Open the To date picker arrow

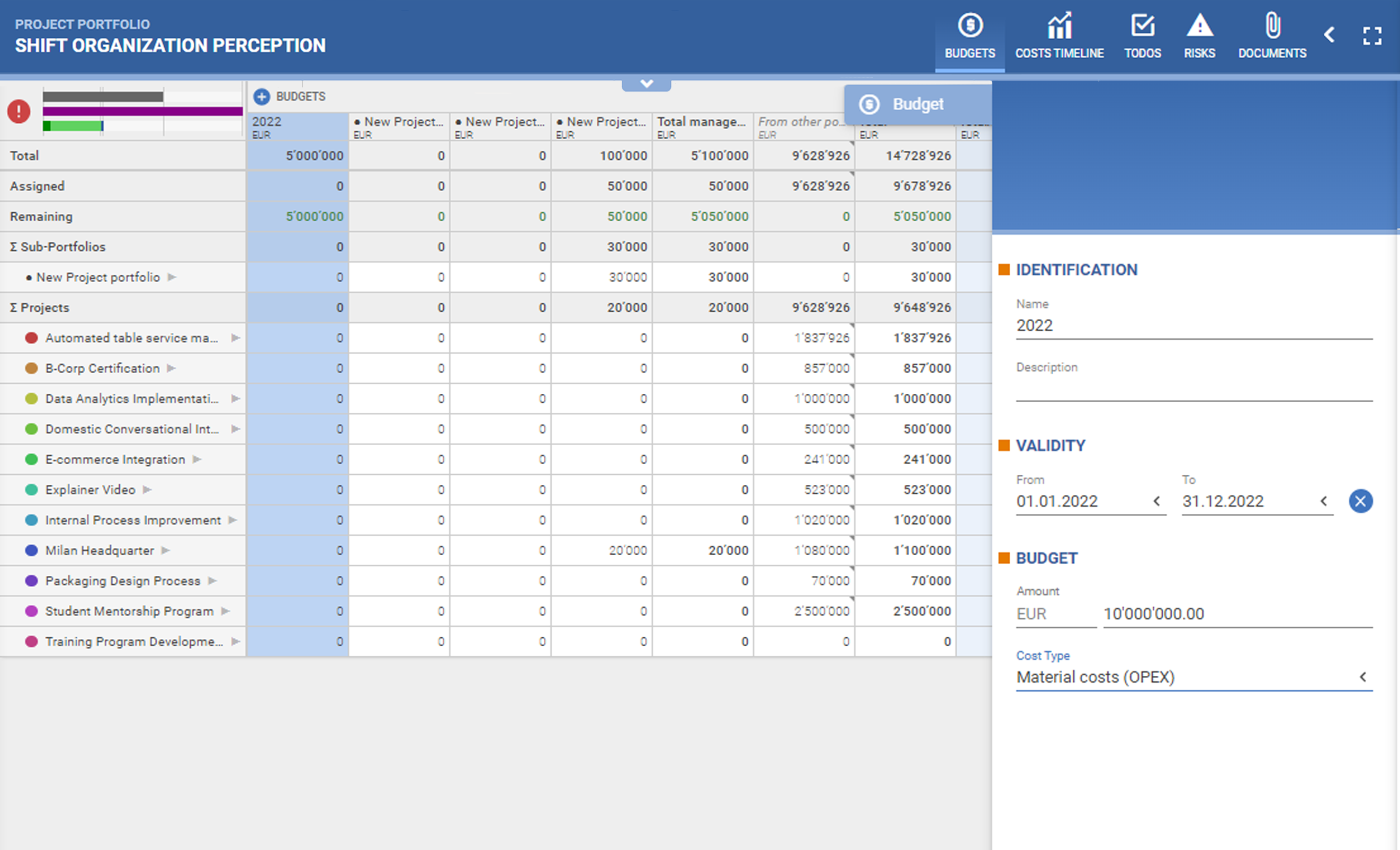(x=1324, y=501)
